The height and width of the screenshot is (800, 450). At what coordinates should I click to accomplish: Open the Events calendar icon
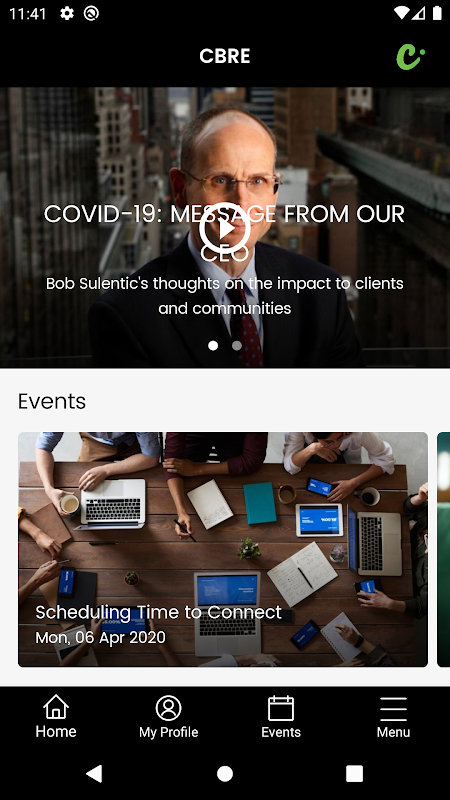point(281,708)
